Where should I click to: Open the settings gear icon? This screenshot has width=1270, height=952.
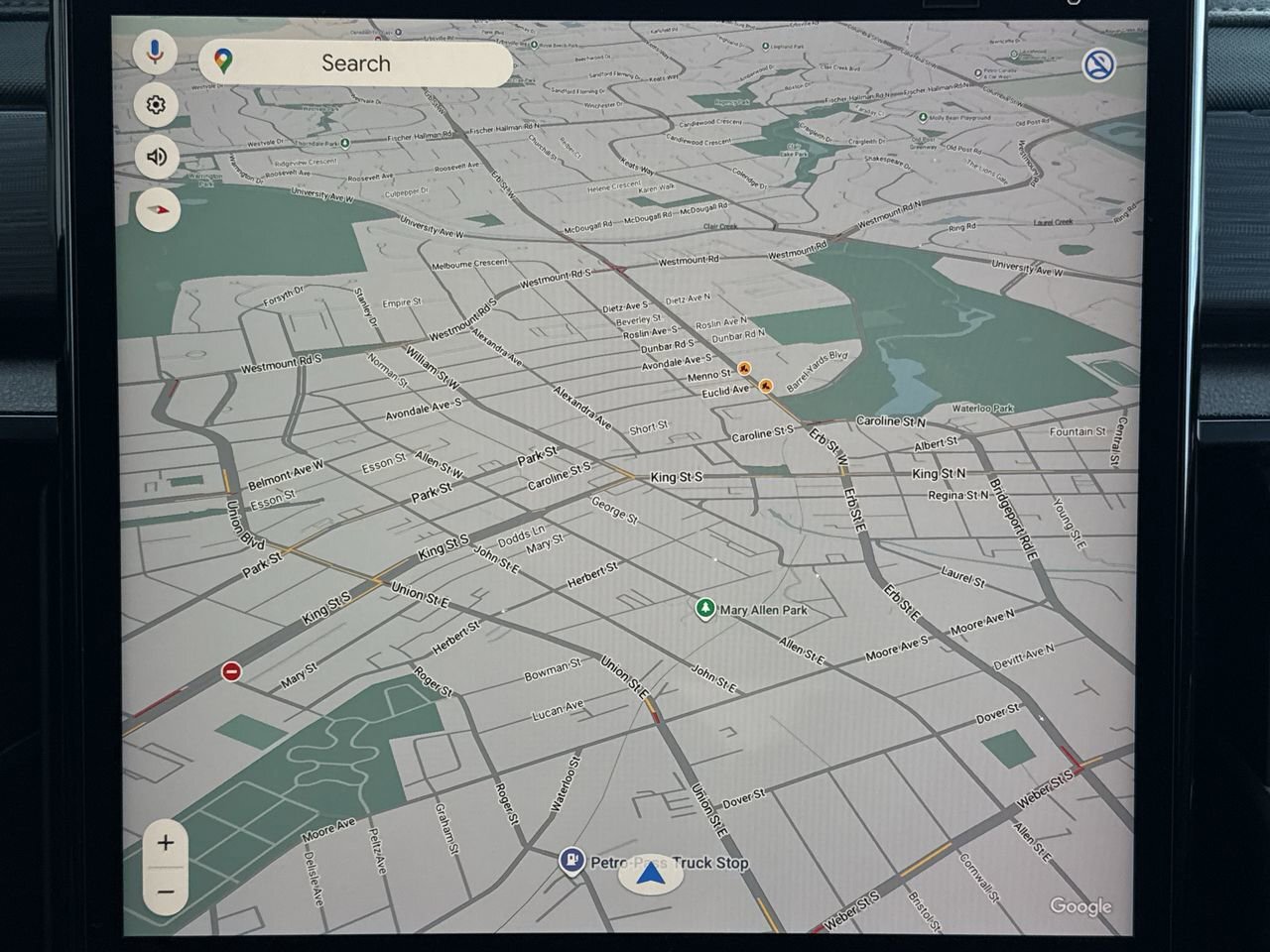point(156,105)
